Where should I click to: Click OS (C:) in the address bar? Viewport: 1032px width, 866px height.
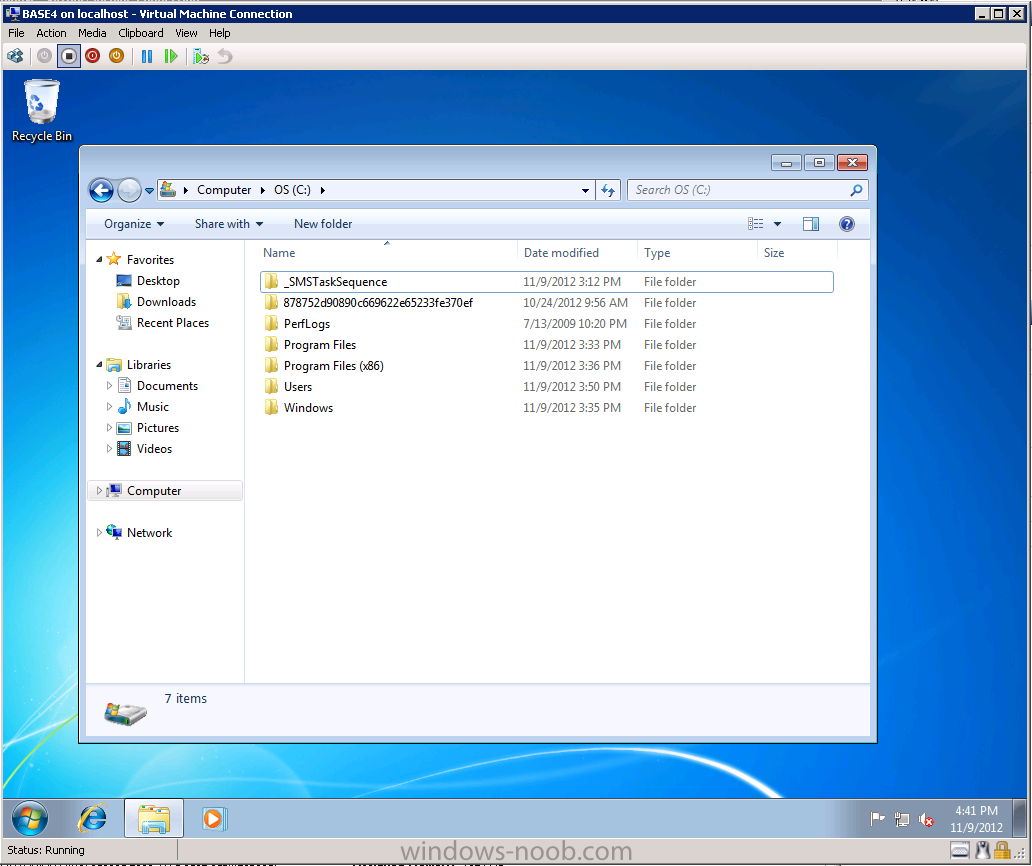pos(292,190)
